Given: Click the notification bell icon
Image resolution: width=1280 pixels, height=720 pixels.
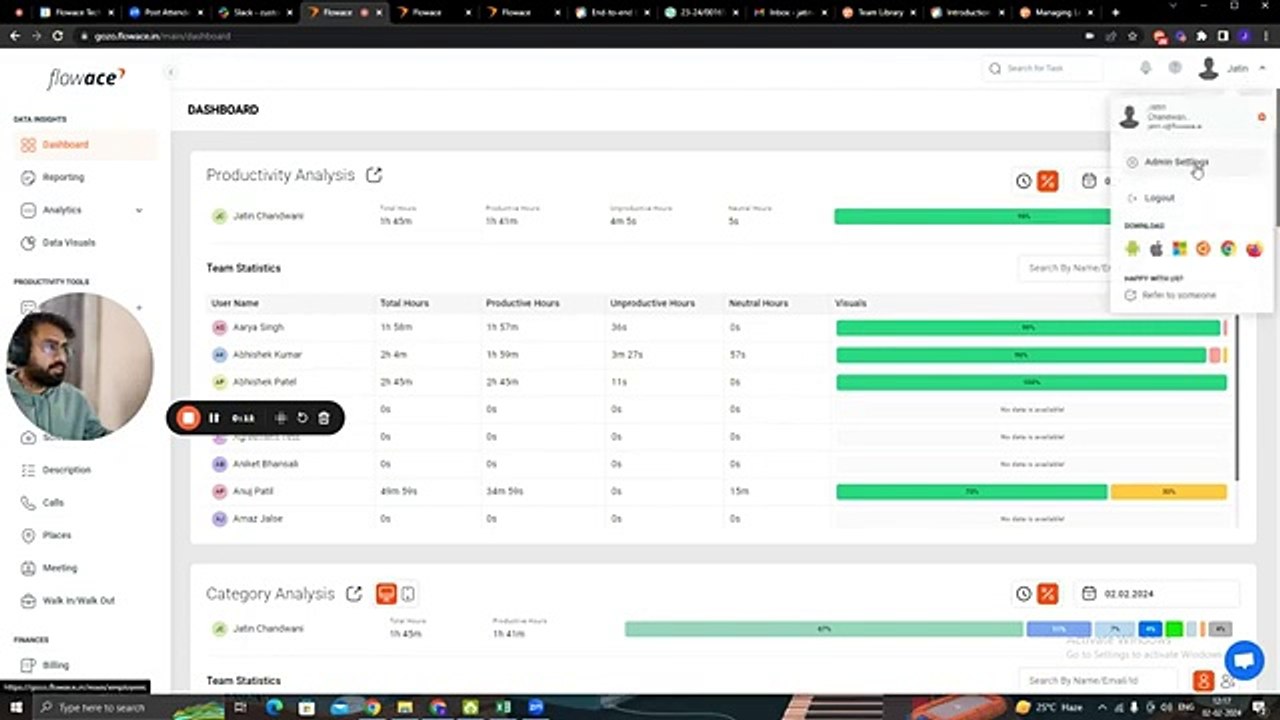Looking at the screenshot, I should tap(1146, 68).
